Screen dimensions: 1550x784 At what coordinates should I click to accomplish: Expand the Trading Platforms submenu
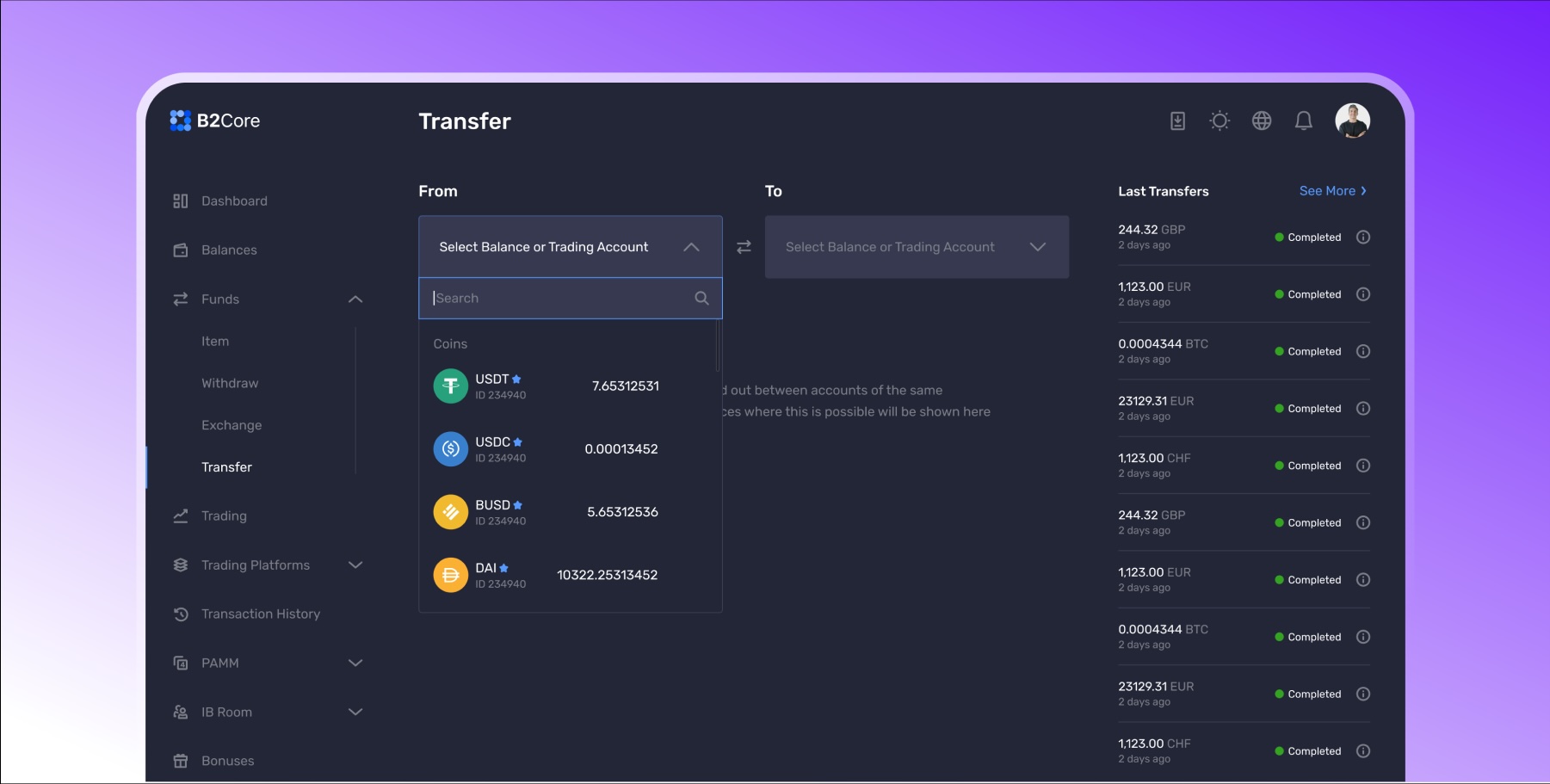(355, 565)
